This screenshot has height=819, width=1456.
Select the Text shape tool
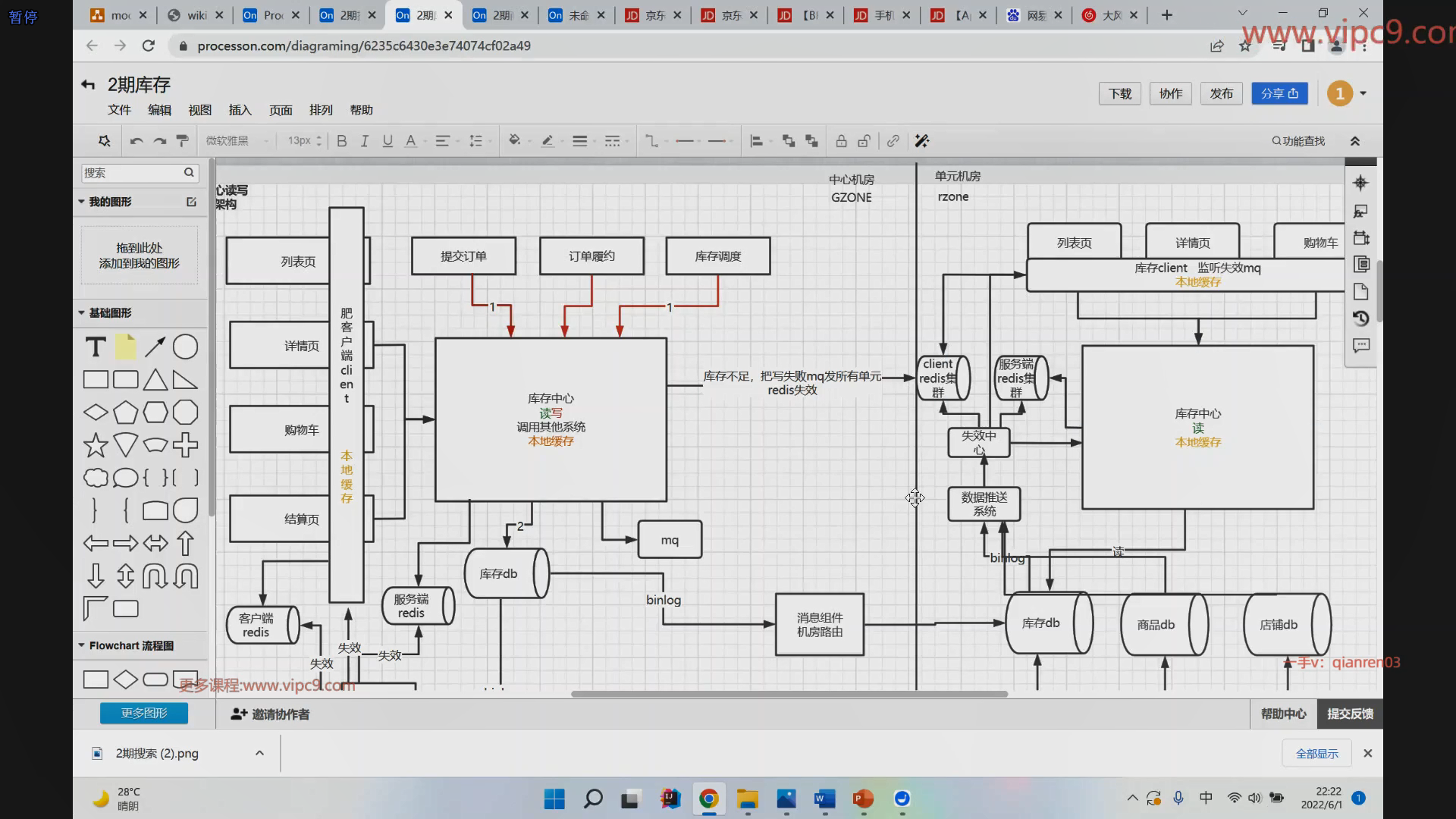point(96,347)
